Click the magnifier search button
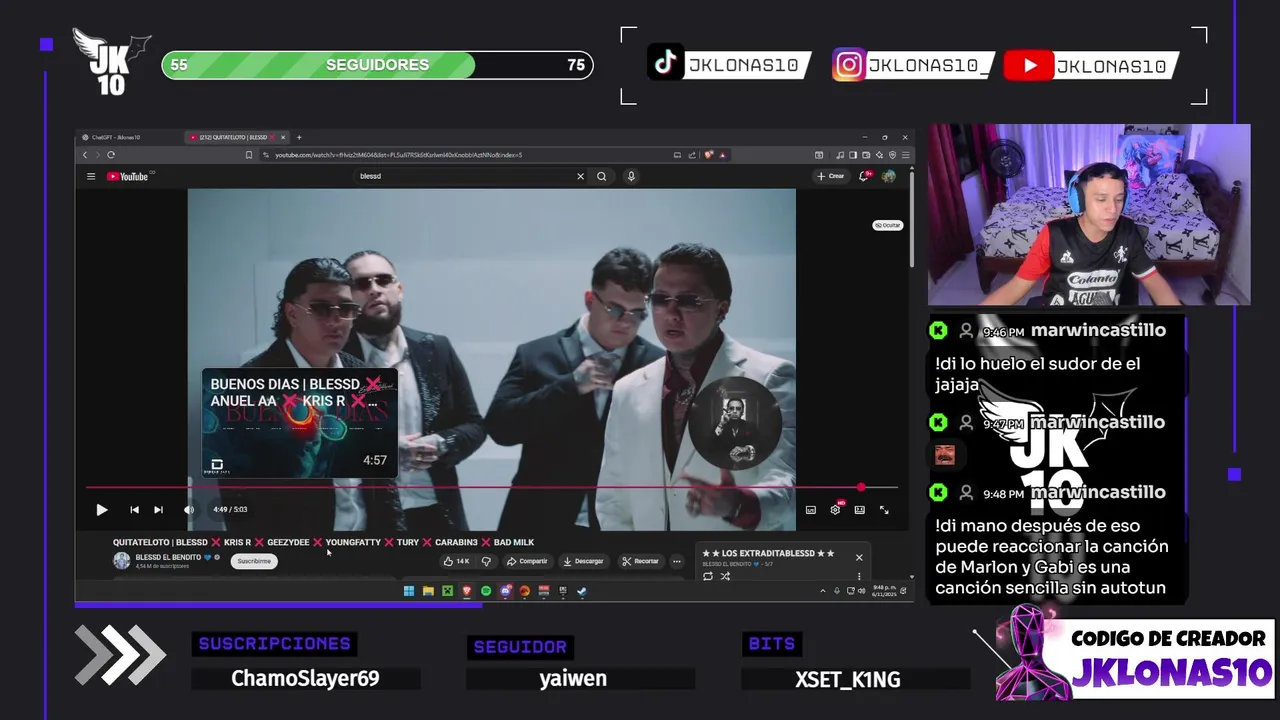Viewport: 1280px width, 720px height. (x=602, y=176)
